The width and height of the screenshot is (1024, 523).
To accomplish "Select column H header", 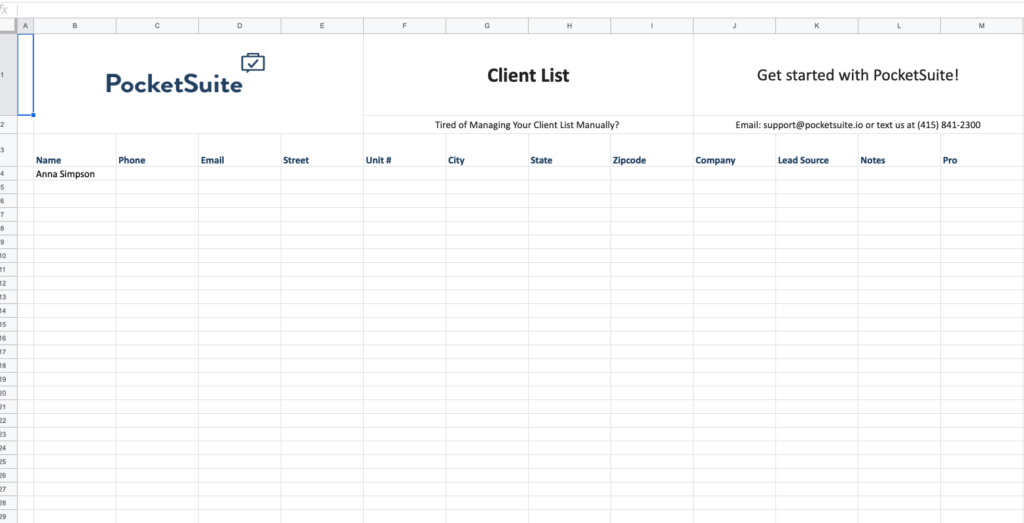I will (569, 25).
